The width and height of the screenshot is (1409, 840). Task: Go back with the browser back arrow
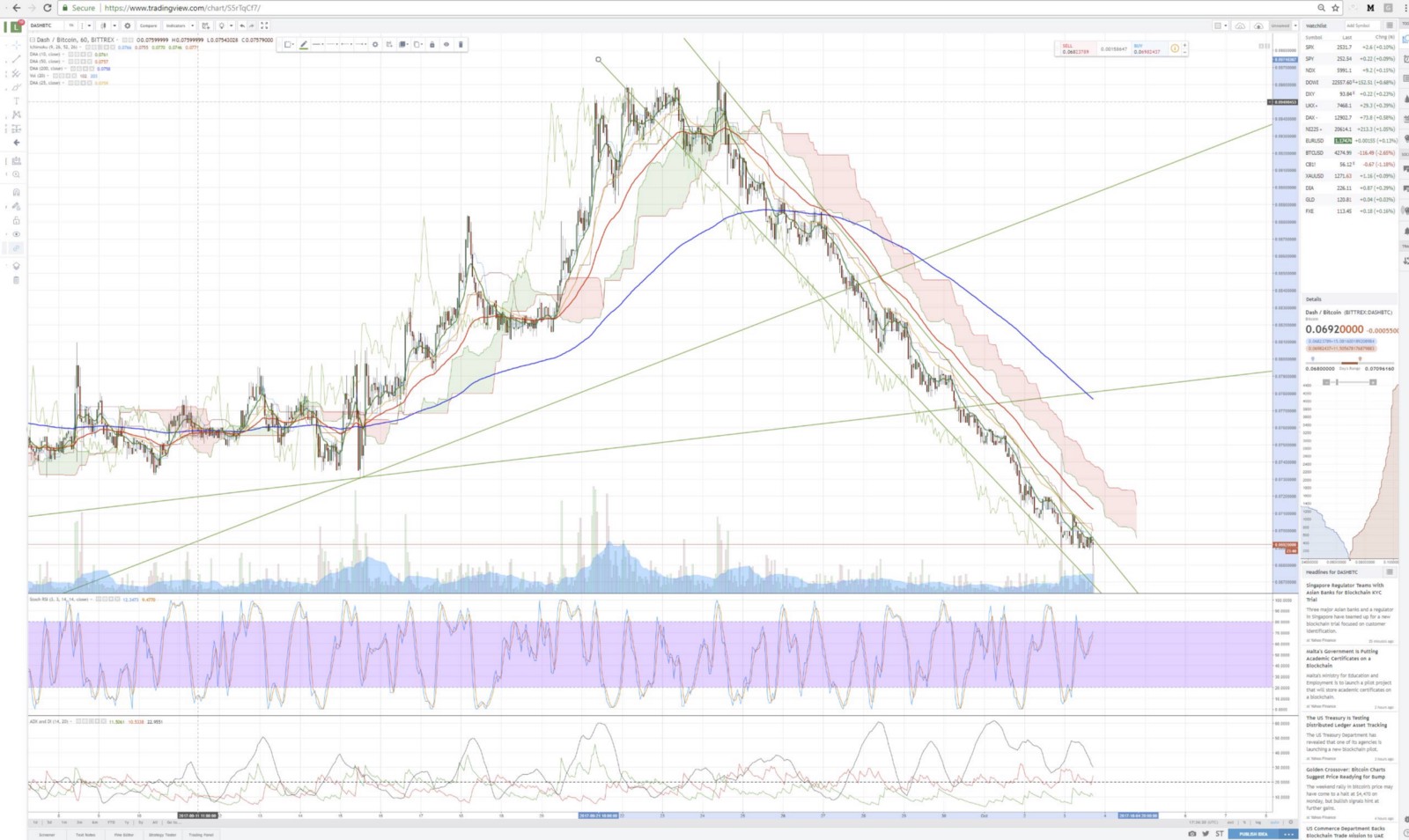[x=16, y=8]
